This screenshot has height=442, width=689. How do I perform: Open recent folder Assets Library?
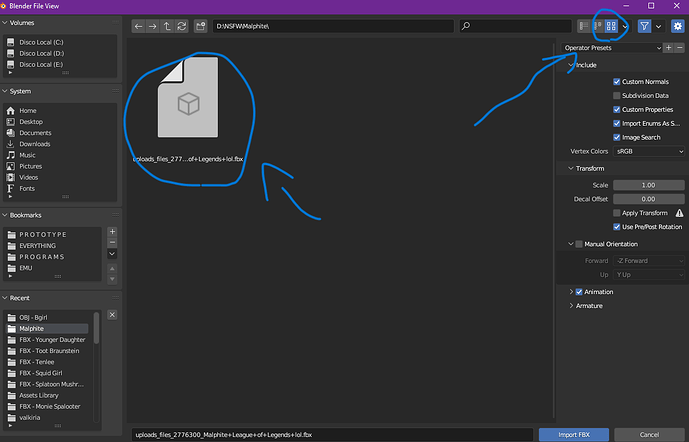tap(39, 395)
